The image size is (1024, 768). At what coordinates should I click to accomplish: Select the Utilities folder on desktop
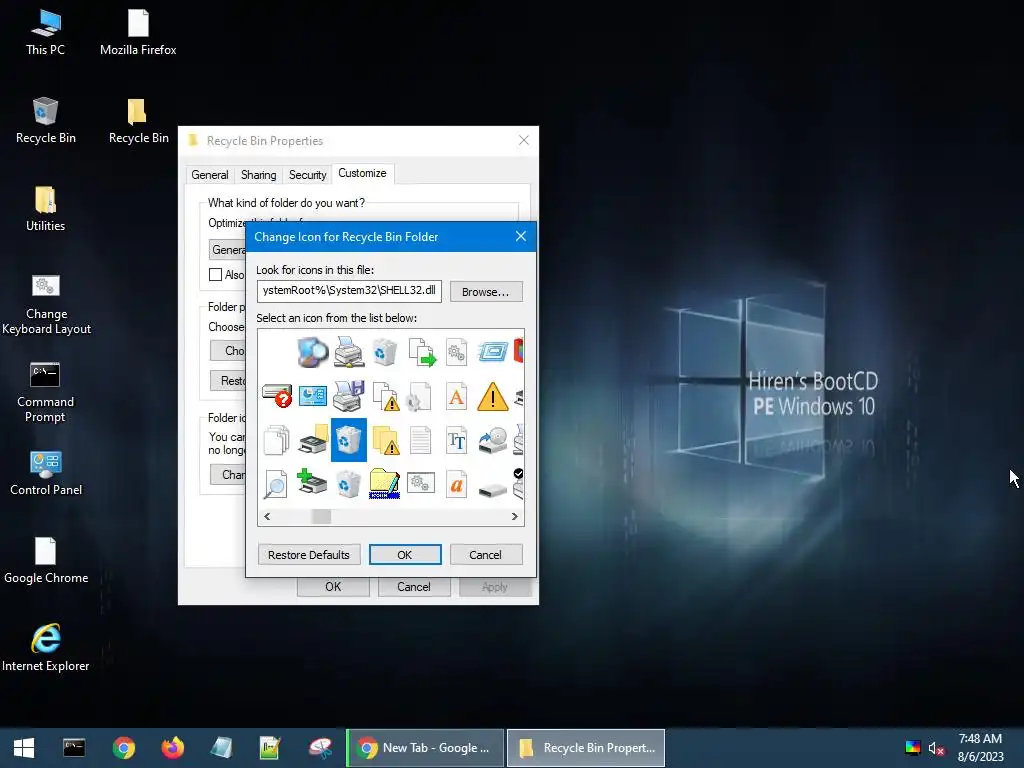pyautogui.click(x=46, y=209)
